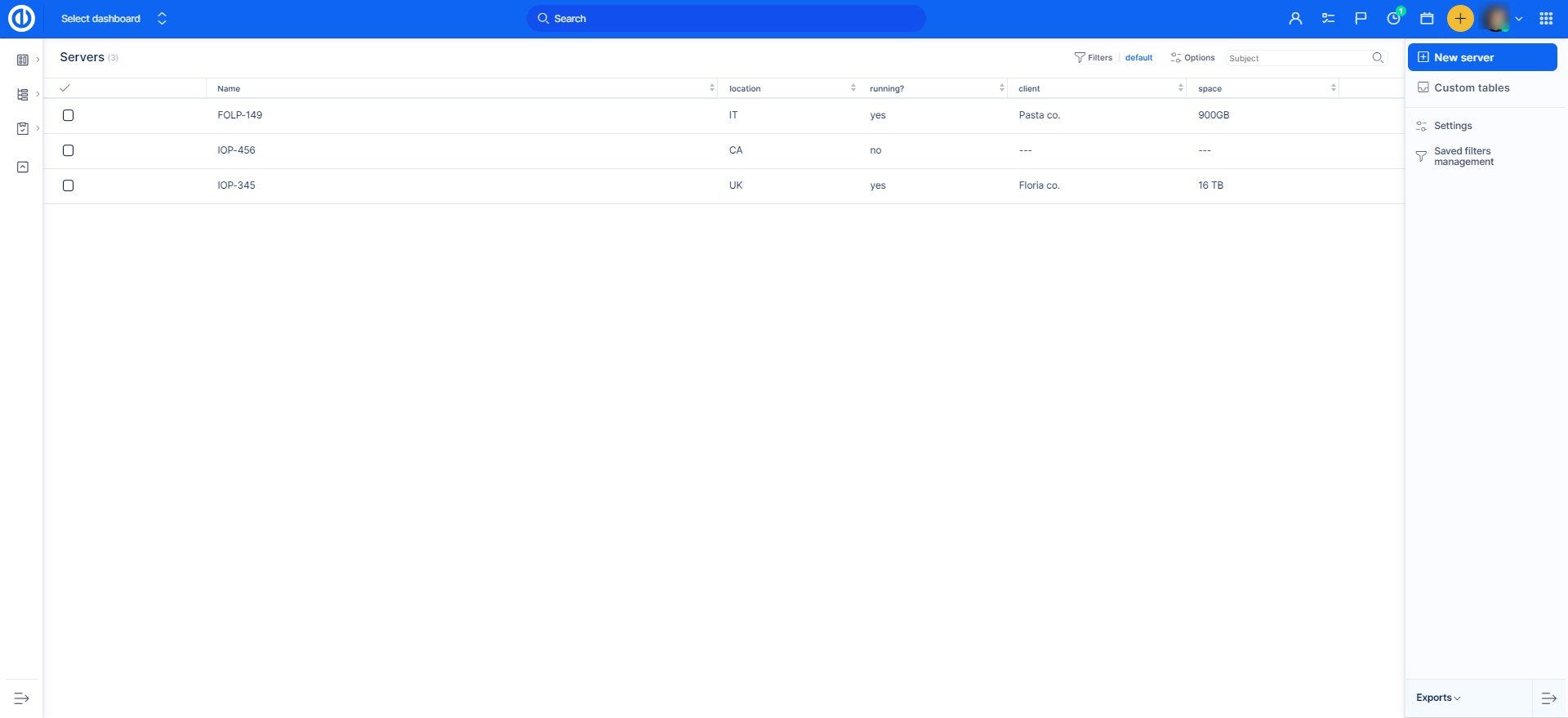Viewport: 1568px width, 718px height.
Task: Select the FOLP-149 row checkbox
Action: point(69,115)
